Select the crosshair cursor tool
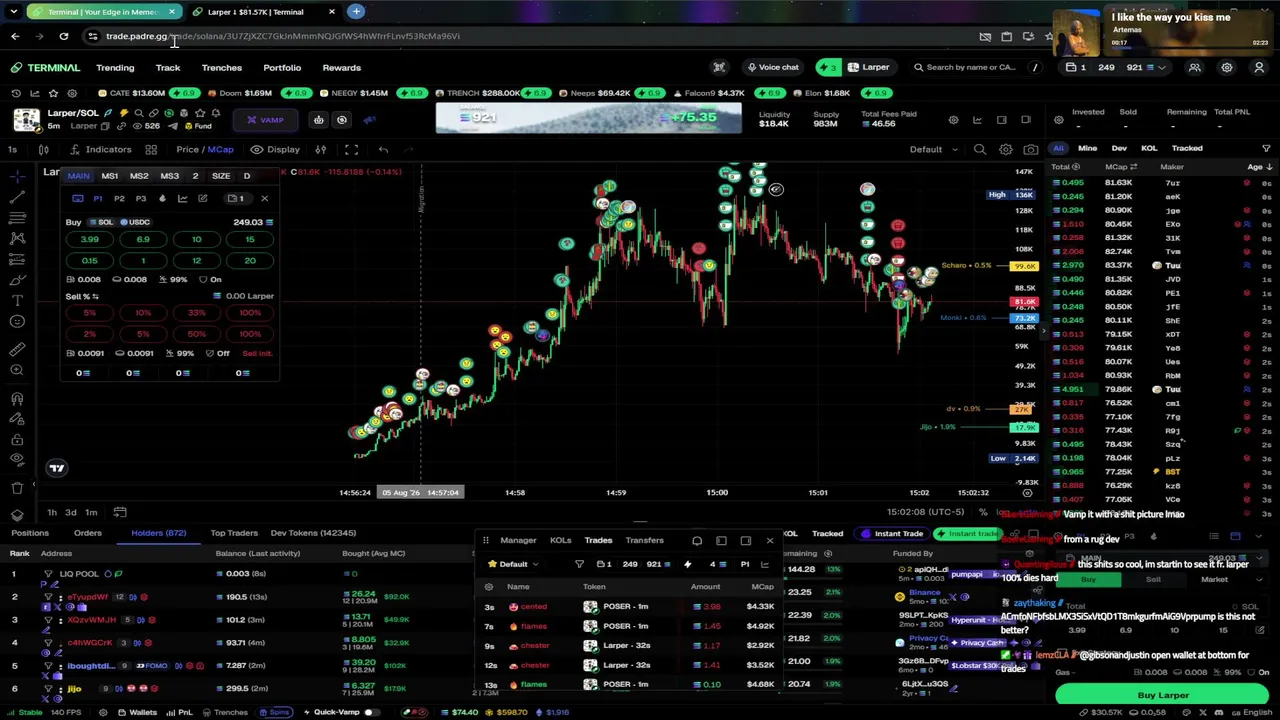Image resolution: width=1280 pixels, height=720 pixels. click(x=17, y=176)
